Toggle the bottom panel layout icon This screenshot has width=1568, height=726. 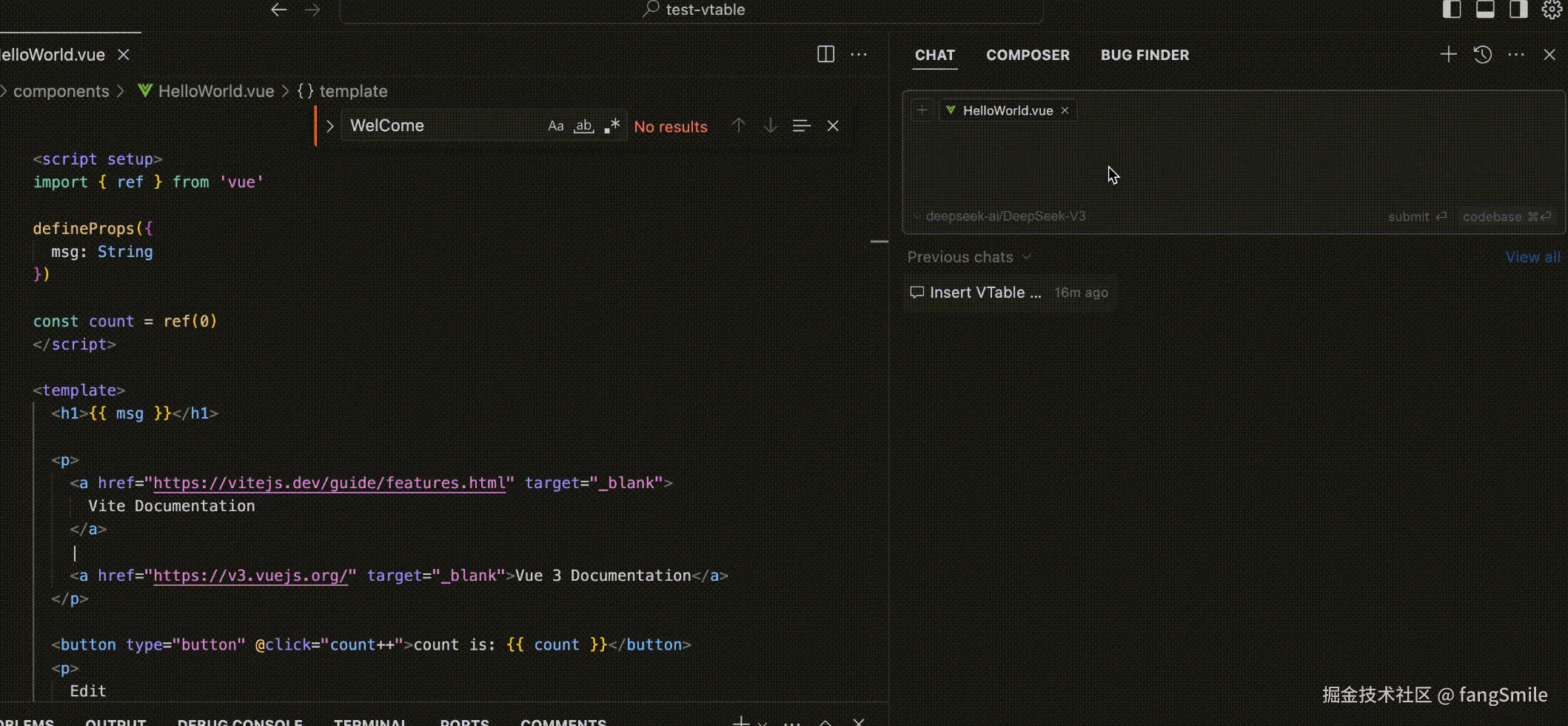[x=1485, y=10]
